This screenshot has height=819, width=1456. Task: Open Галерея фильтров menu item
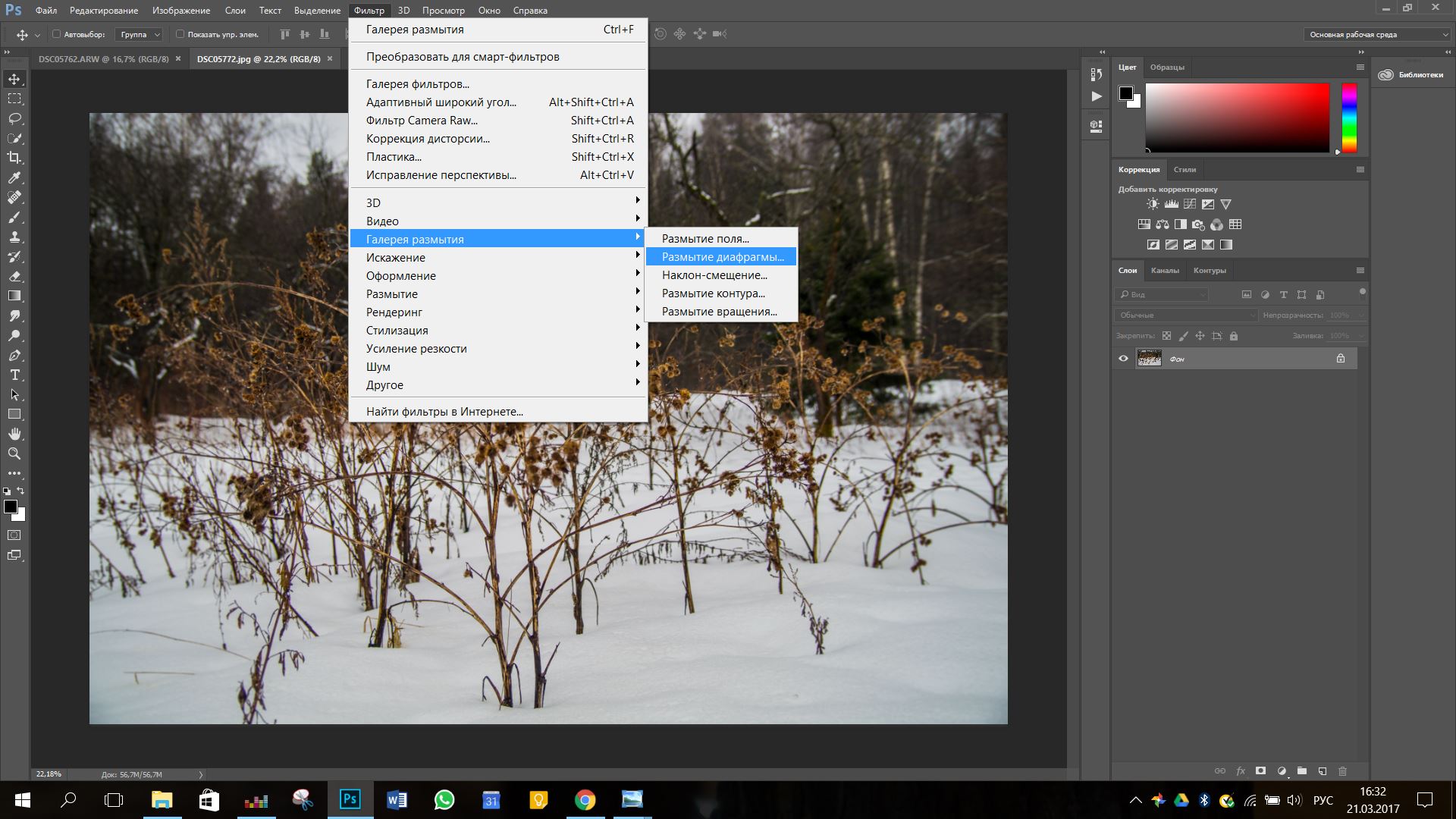[497, 83]
